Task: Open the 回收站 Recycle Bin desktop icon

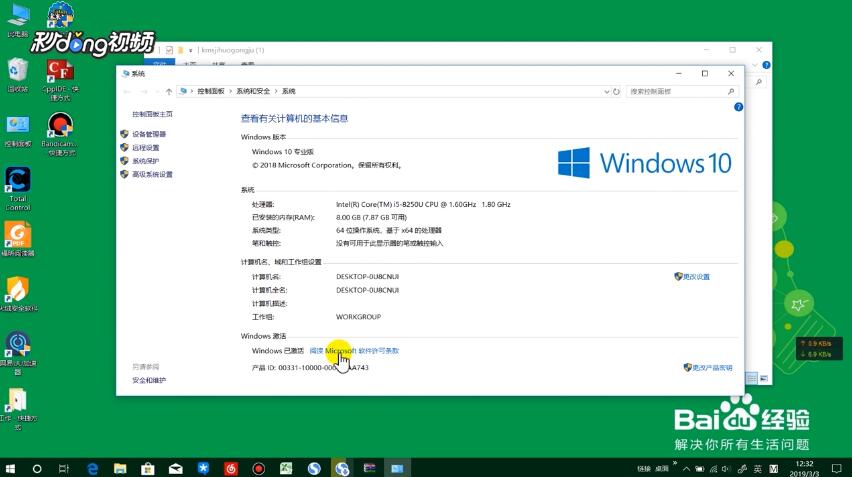Action: (x=17, y=73)
